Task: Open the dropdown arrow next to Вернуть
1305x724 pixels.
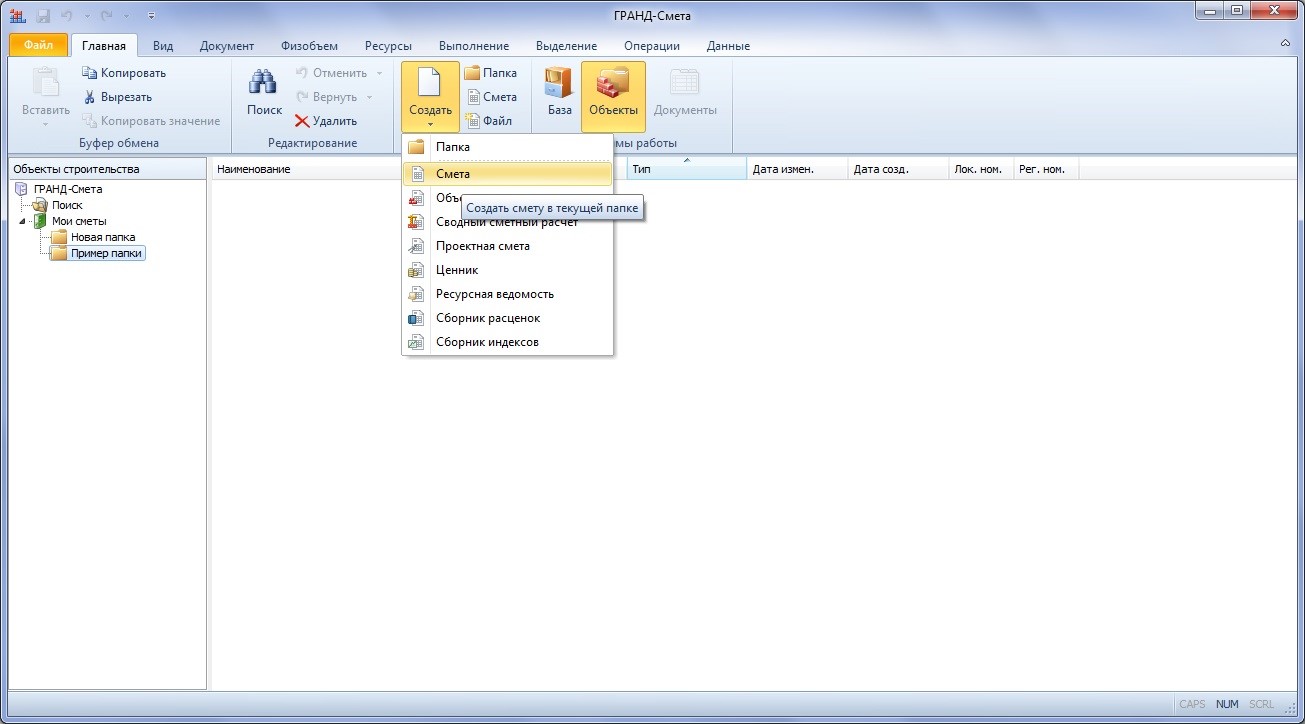Action: click(x=369, y=97)
